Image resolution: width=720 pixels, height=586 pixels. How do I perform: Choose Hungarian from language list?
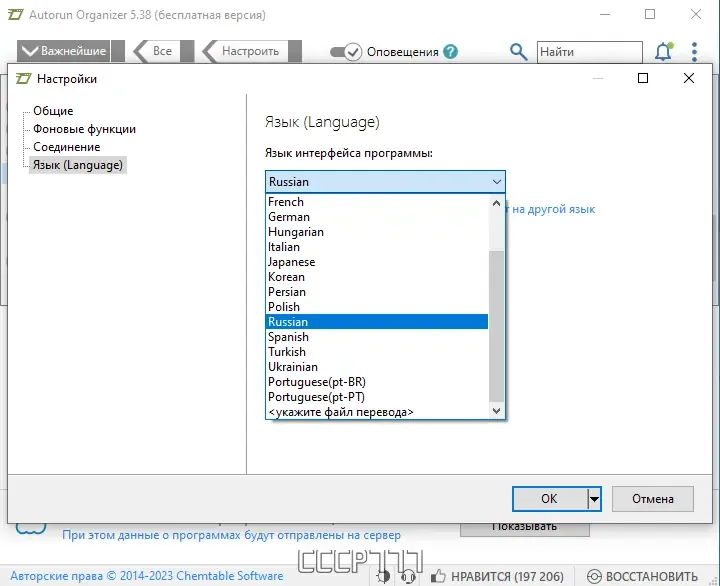377,232
